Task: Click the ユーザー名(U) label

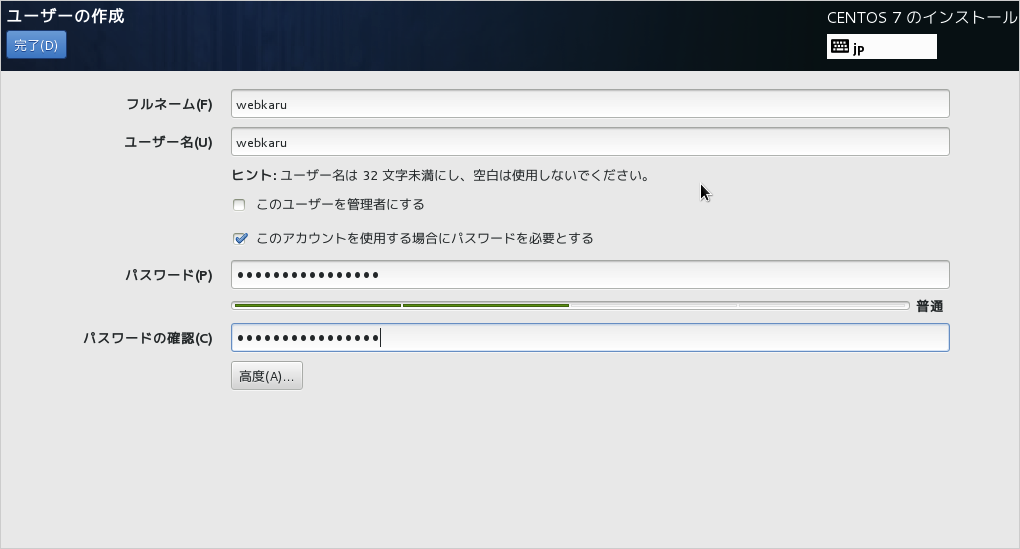Action: tap(168, 142)
